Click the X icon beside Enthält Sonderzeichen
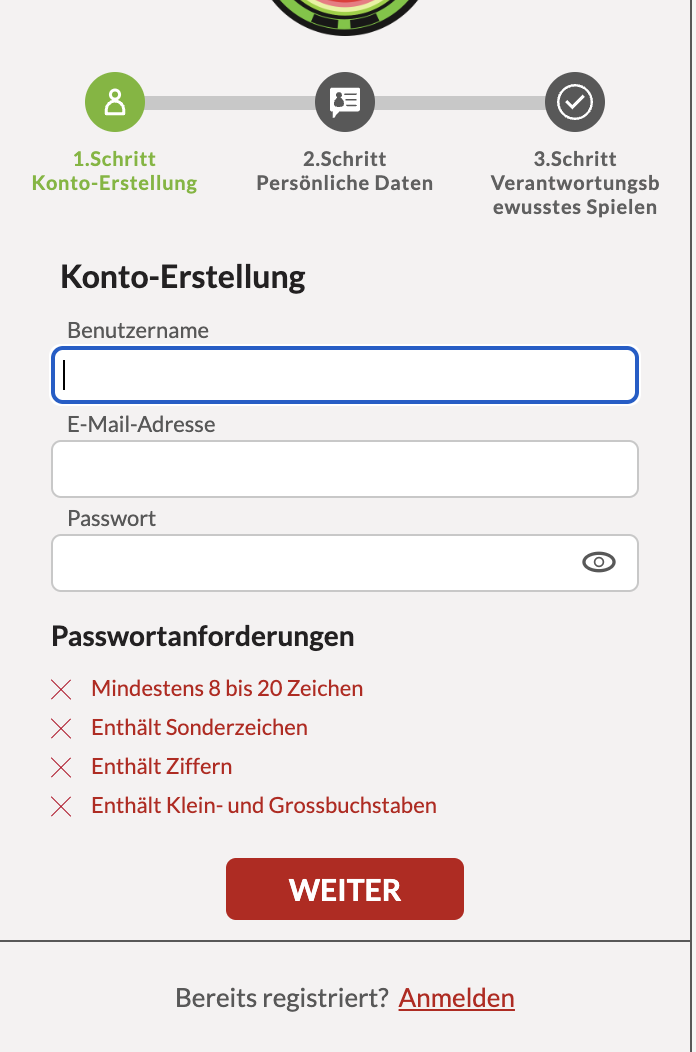Viewport: 696px width, 1052px height. click(62, 728)
